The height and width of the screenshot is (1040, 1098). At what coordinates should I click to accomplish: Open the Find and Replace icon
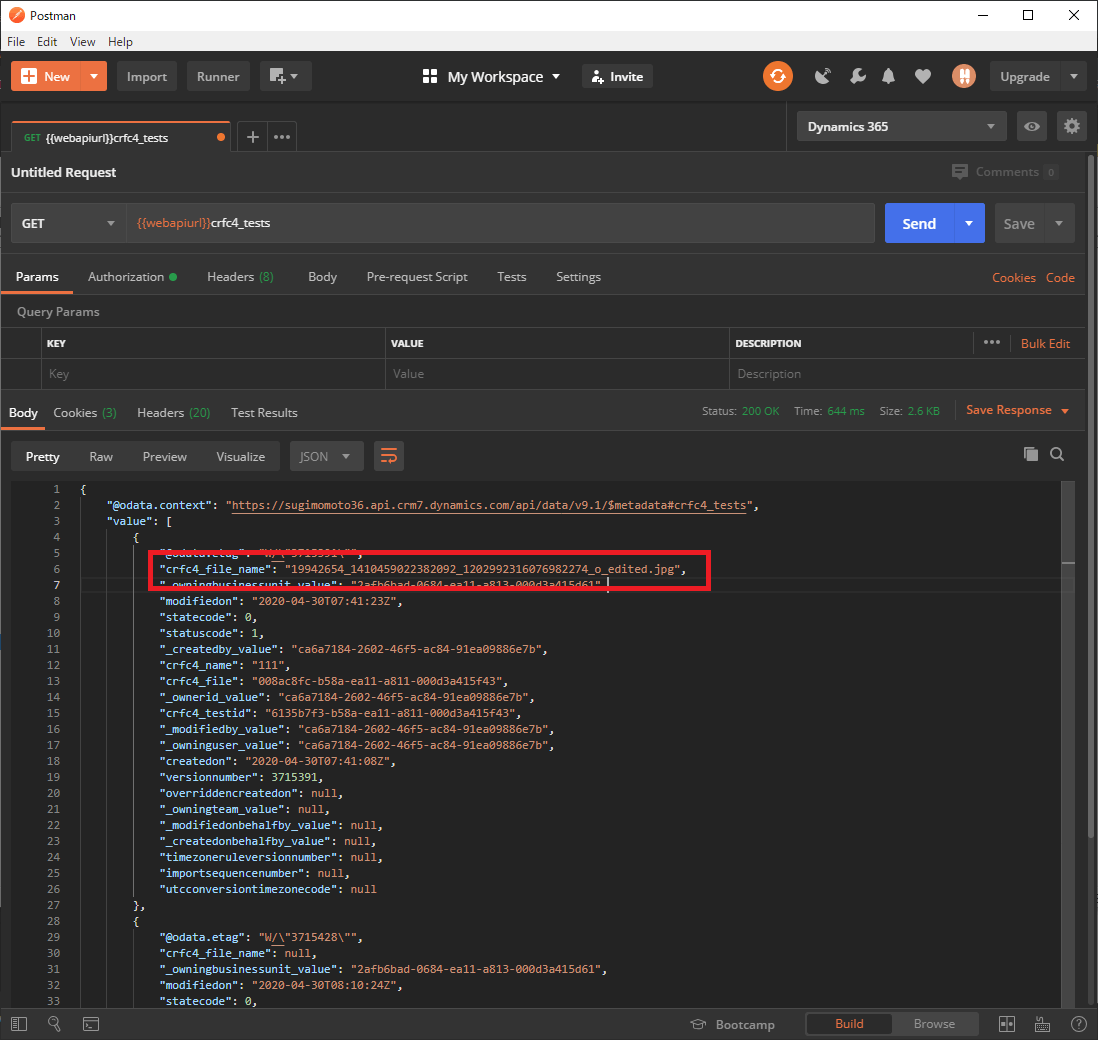tap(55, 1024)
